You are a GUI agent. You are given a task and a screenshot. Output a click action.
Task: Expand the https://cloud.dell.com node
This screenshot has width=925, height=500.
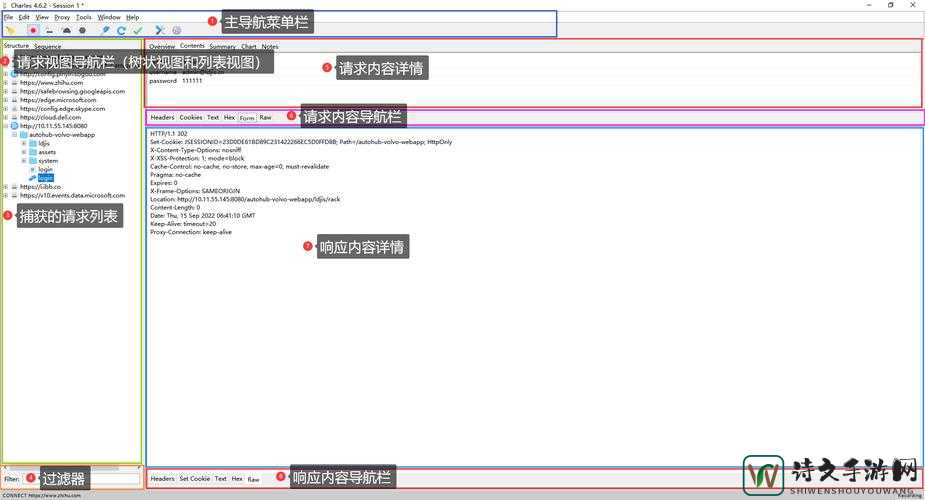(6, 117)
